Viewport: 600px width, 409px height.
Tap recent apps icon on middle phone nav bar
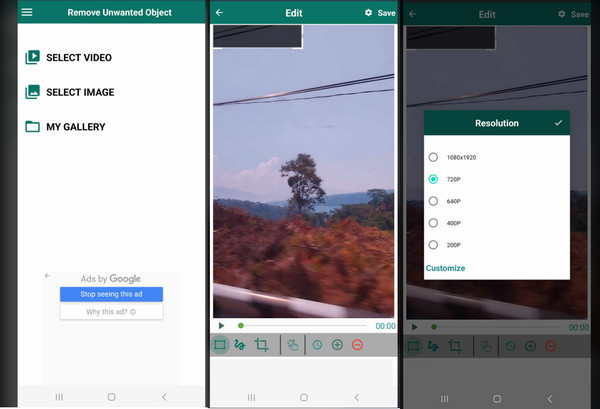tap(251, 398)
